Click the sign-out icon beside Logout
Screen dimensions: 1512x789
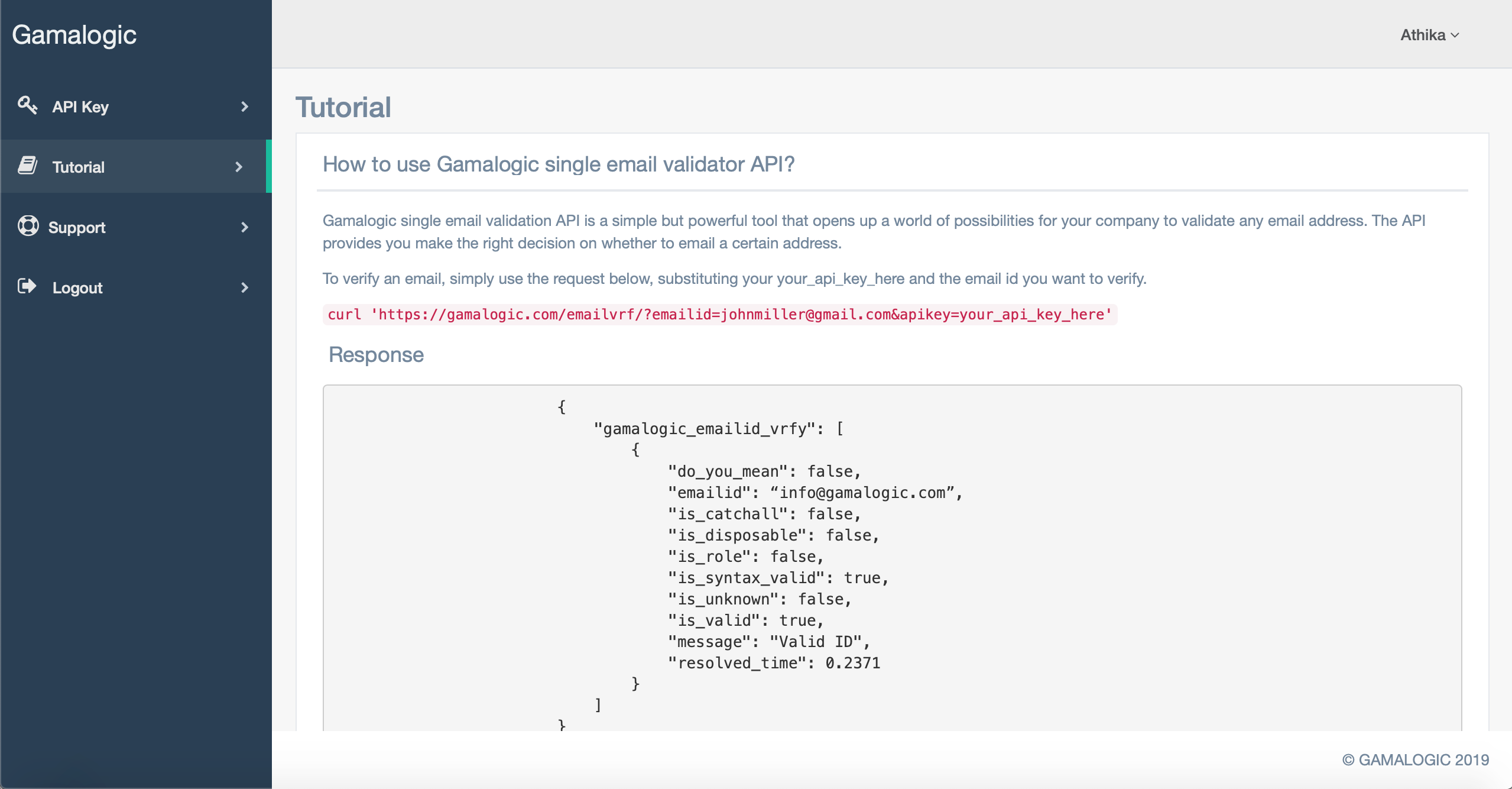27,286
